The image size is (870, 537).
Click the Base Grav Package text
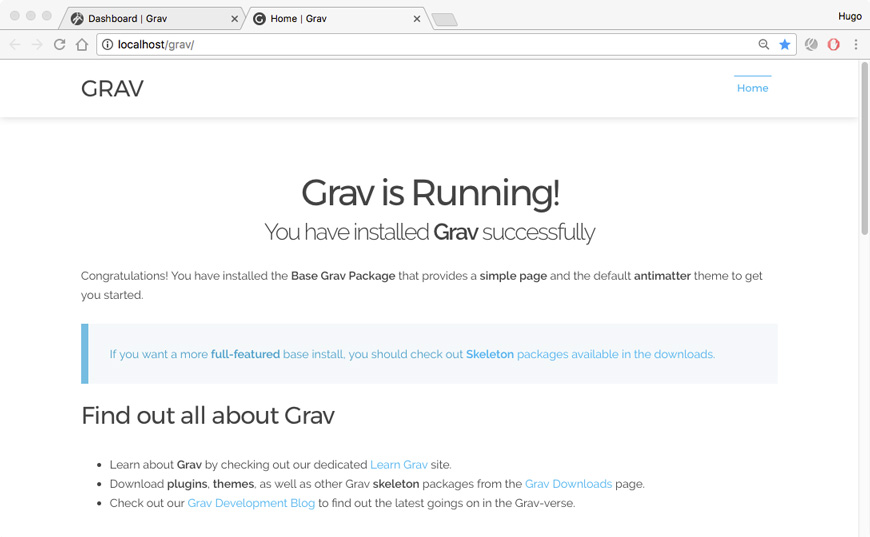pos(343,276)
